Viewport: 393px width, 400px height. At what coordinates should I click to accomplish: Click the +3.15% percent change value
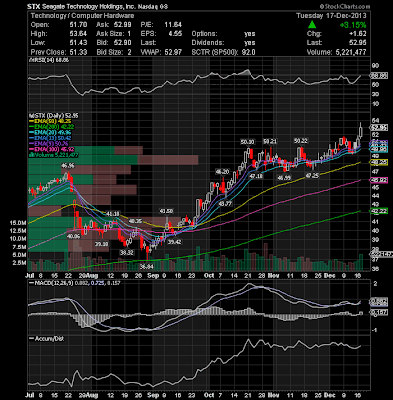click(353, 25)
